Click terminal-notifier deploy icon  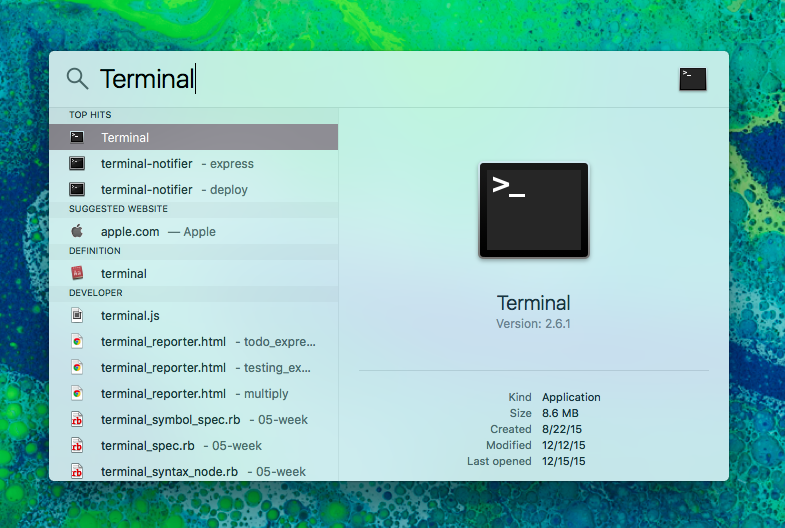coord(77,189)
